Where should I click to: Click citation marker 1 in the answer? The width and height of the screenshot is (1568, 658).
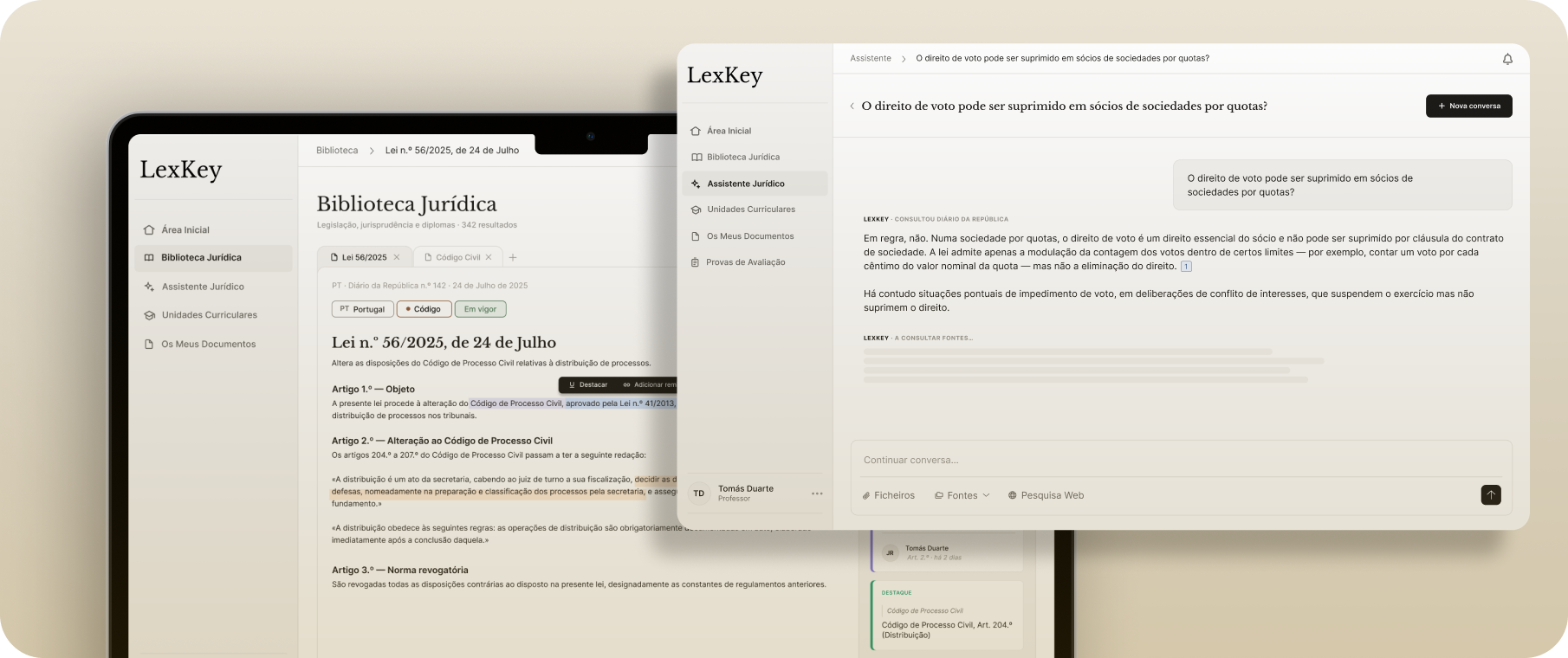click(1186, 267)
